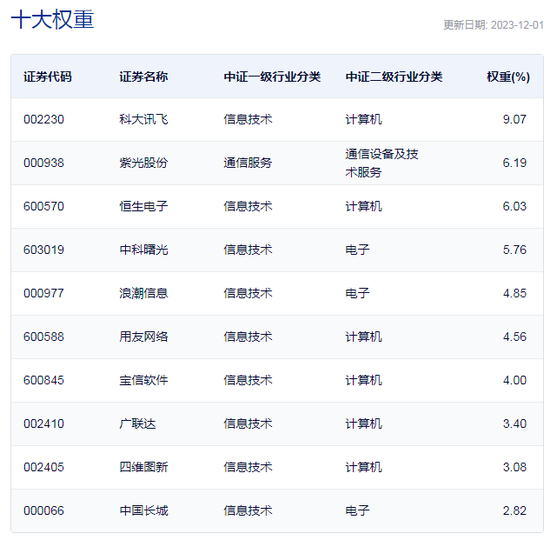Image resolution: width=550 pixels, height=540 pixels.
Task: Select the 权重(%) column header
Action: pyautogui.click(x=508, y=77)
